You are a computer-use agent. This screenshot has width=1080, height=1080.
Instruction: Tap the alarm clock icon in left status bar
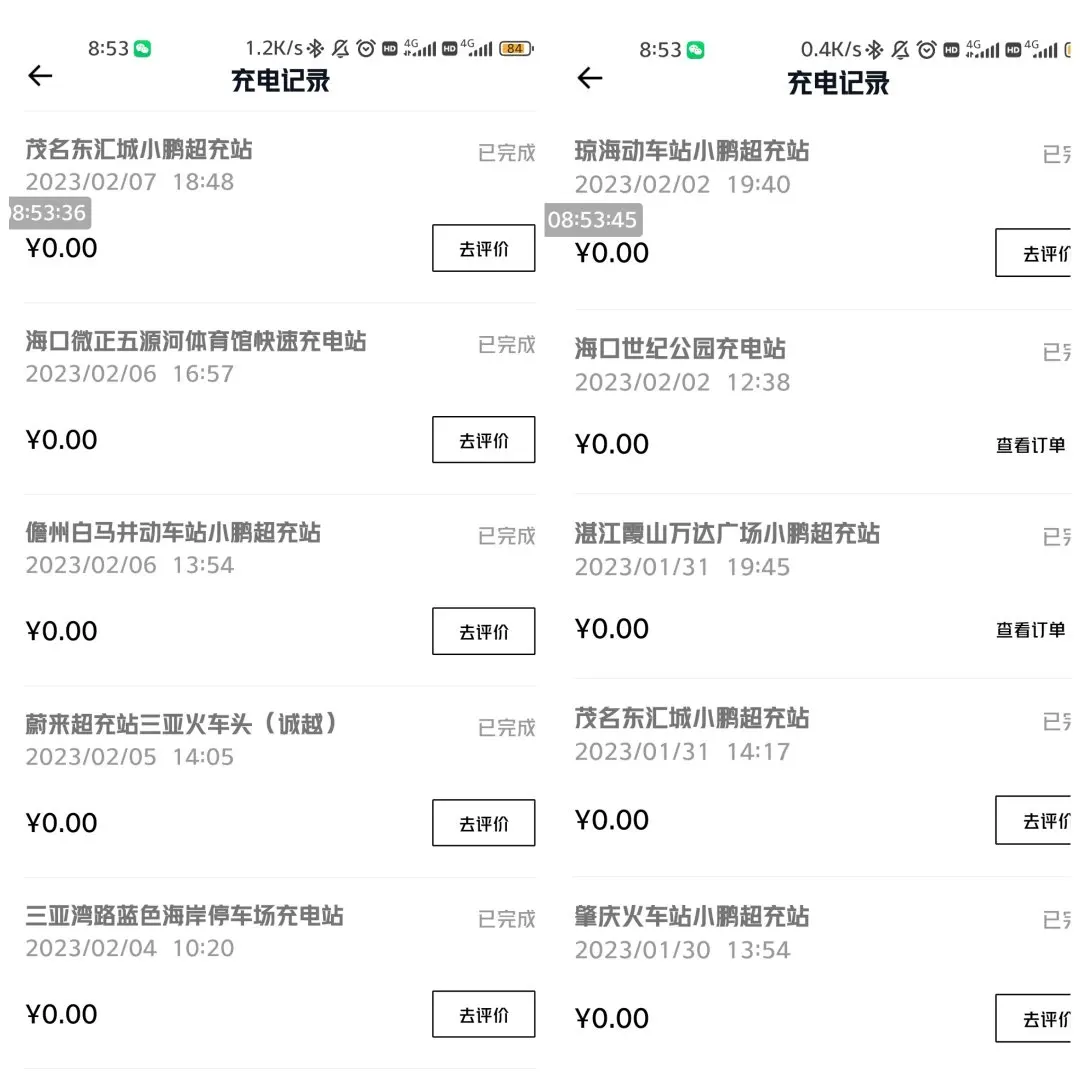tap(366, 48)
